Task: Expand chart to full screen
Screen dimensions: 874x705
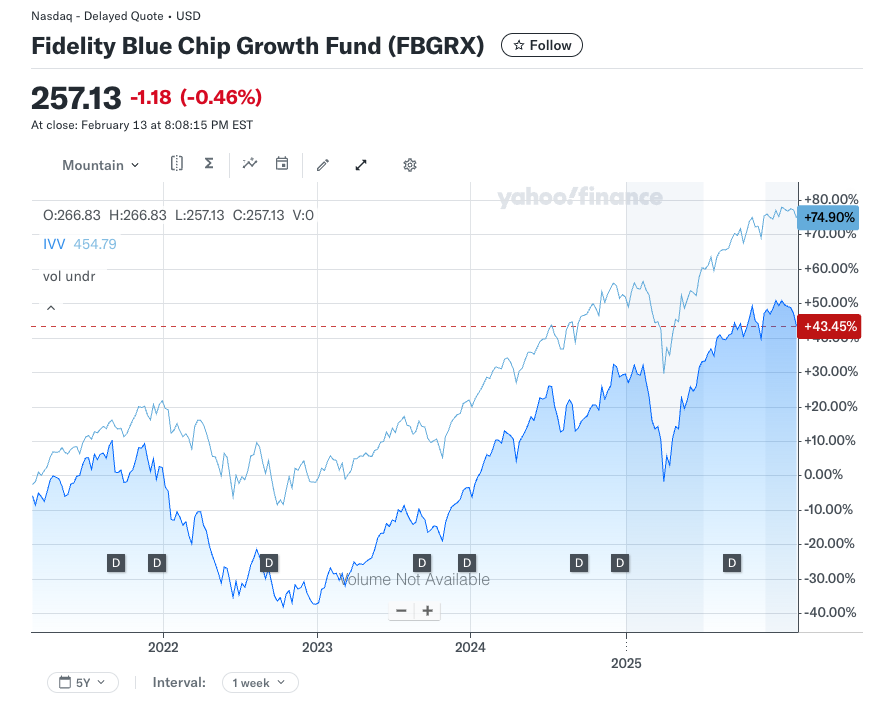Action: coord(361,165)
